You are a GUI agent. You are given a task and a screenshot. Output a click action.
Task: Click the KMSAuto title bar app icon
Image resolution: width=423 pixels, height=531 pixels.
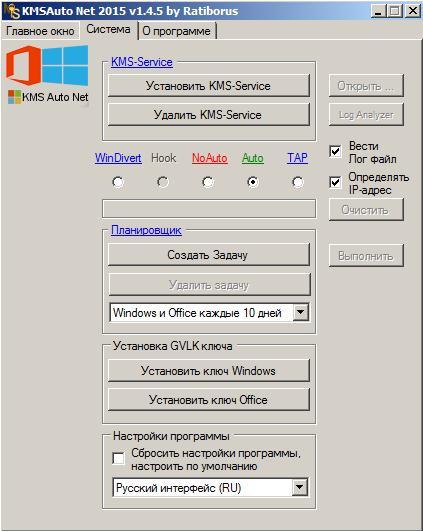pyautogui.click(x=12, y=11)
